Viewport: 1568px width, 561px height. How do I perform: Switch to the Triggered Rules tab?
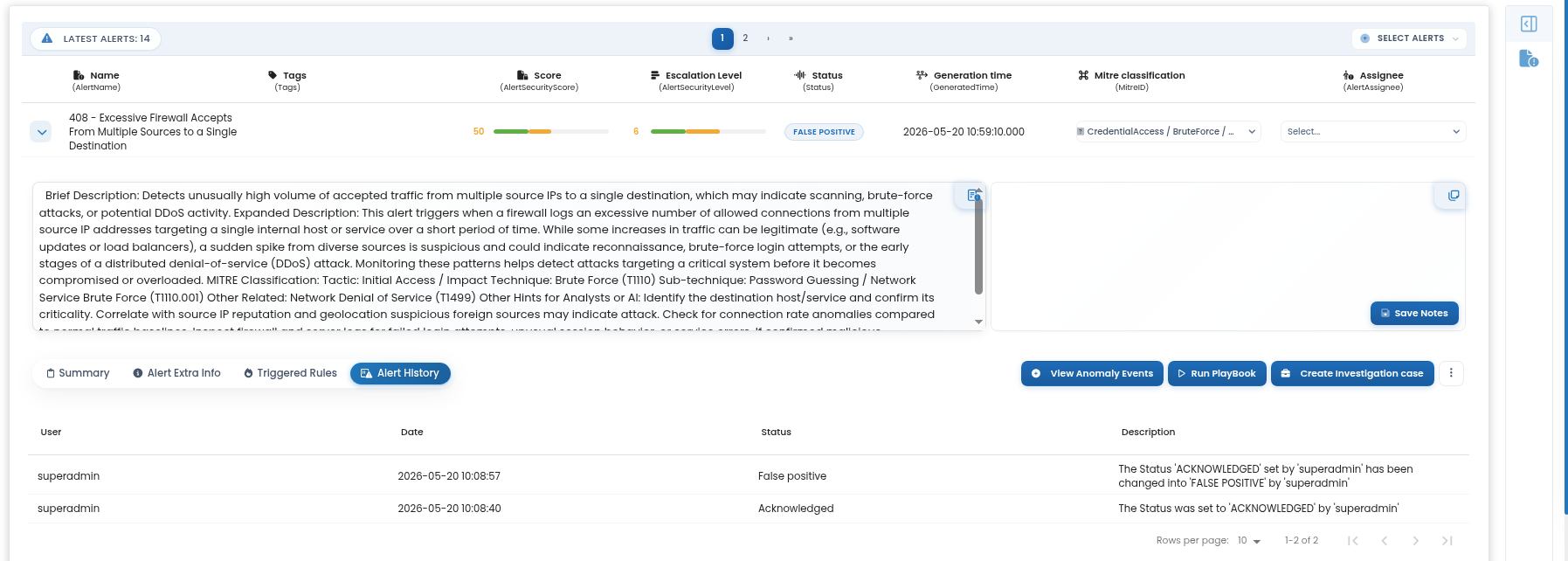[290, 373]
